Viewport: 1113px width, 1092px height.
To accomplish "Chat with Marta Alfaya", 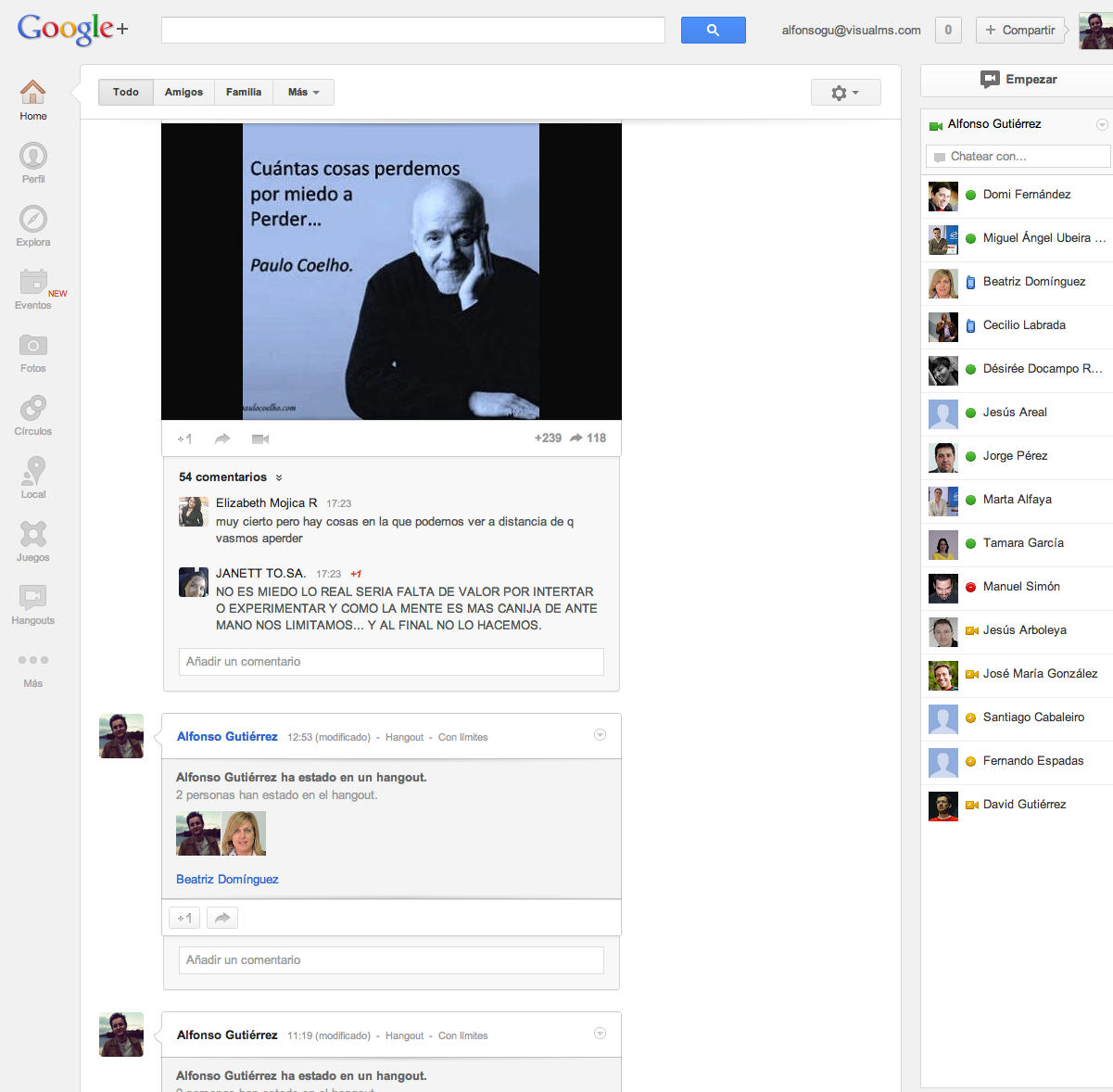I will 1017,500.
